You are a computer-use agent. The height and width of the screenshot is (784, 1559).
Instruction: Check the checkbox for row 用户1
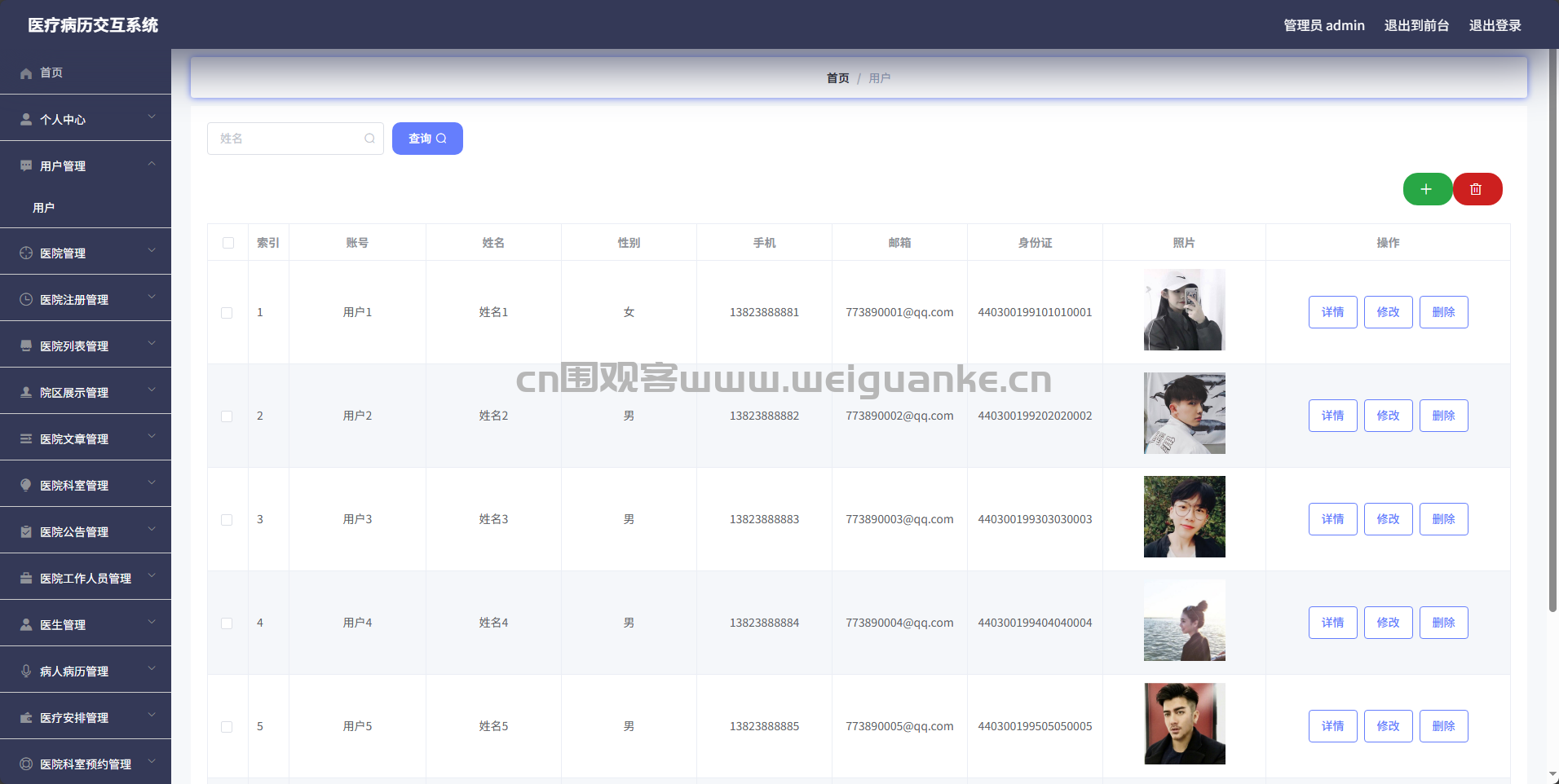click(x=227, y=313)
